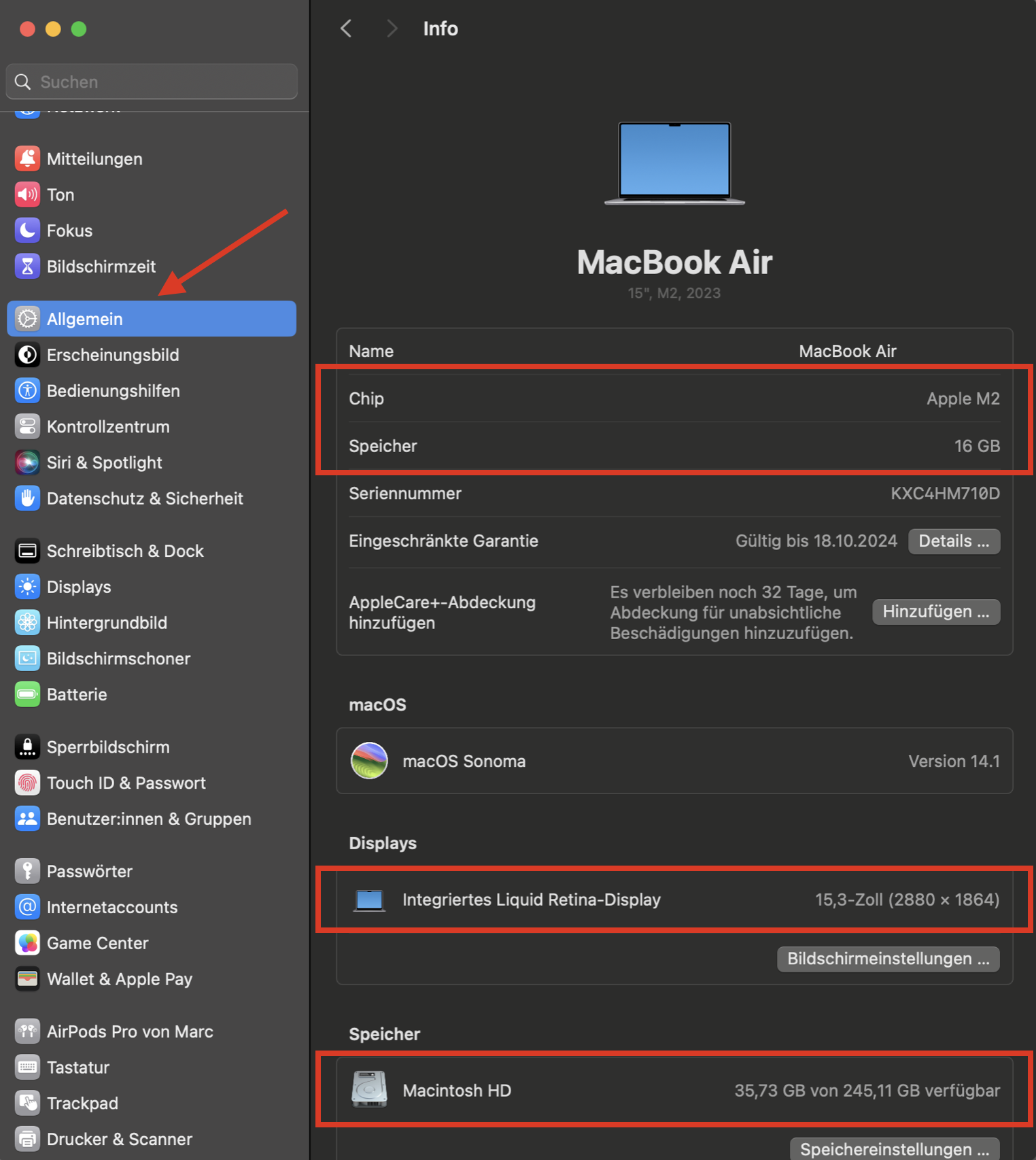Click the magnifying glass search icon
Screen dimensions: 1036x1160
(22, 82)
